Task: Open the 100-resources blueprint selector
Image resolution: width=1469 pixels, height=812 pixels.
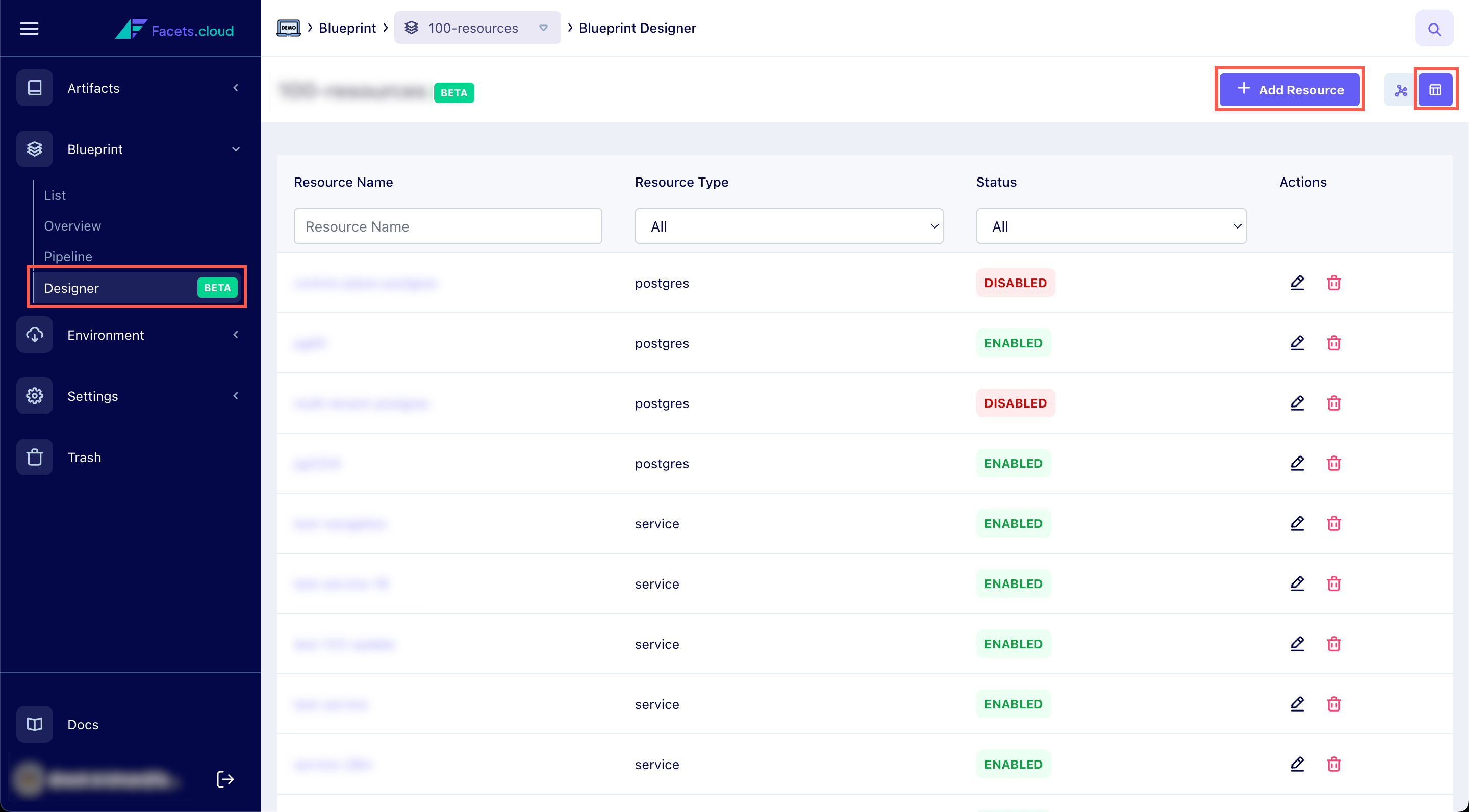Action: [x=477, y=28]
